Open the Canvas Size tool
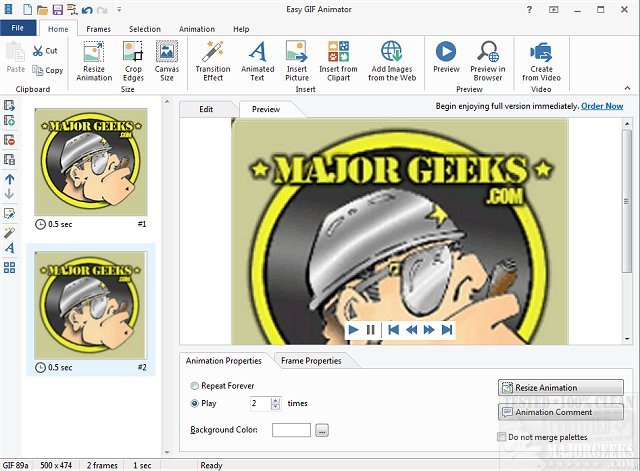 tap(167, 61)
